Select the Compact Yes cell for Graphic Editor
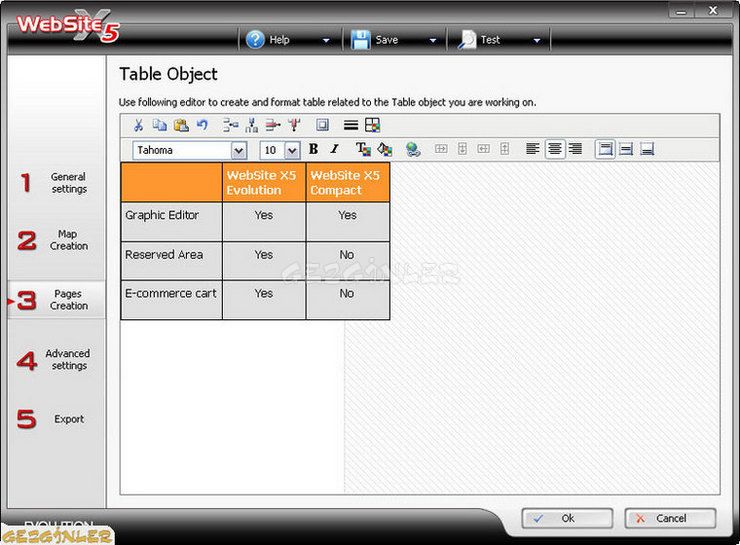Viewport: 740px width, 545px height. click(348, 222)
